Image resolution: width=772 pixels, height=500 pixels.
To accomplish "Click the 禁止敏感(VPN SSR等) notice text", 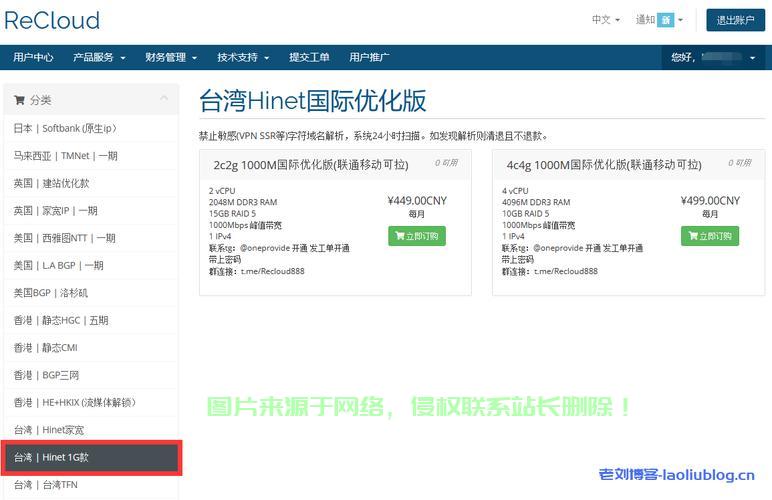I will 373,136.
